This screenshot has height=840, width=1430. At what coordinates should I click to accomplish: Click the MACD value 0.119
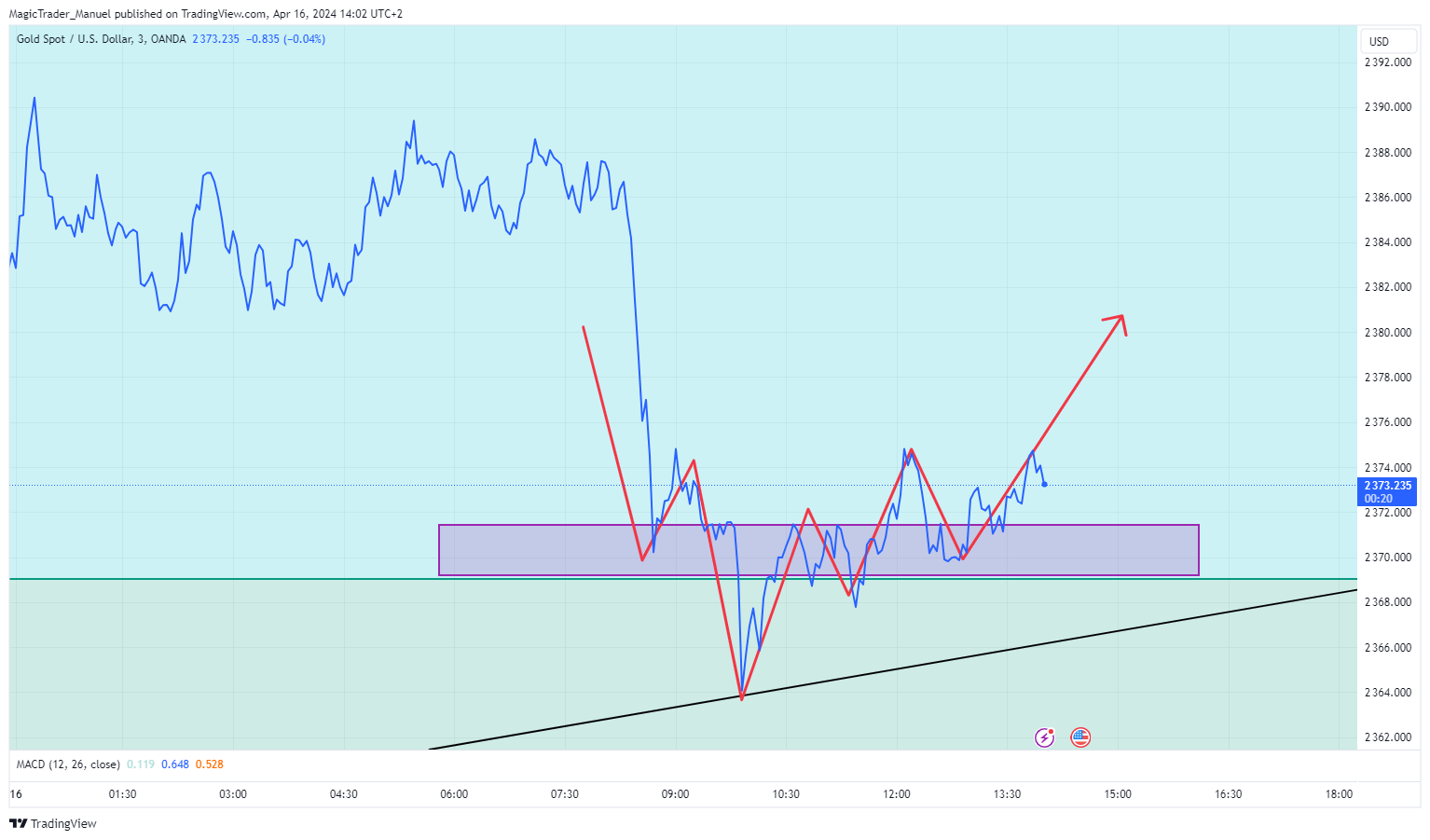[141, 764]
